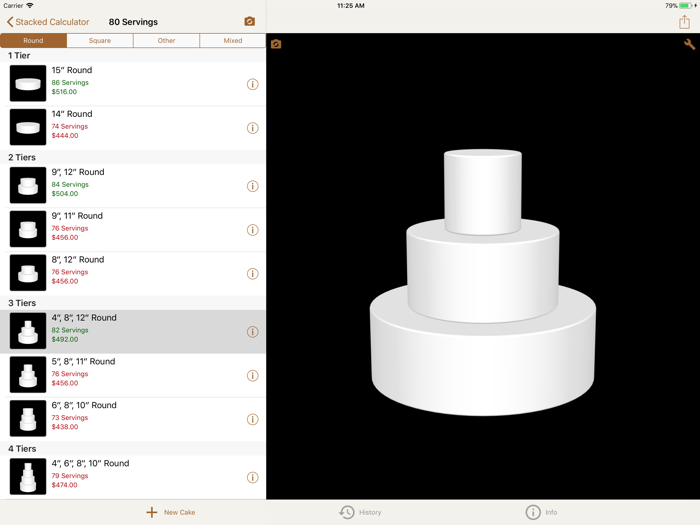Tap the $474.00 price
The image size is (700, 525).
[64, 485]
